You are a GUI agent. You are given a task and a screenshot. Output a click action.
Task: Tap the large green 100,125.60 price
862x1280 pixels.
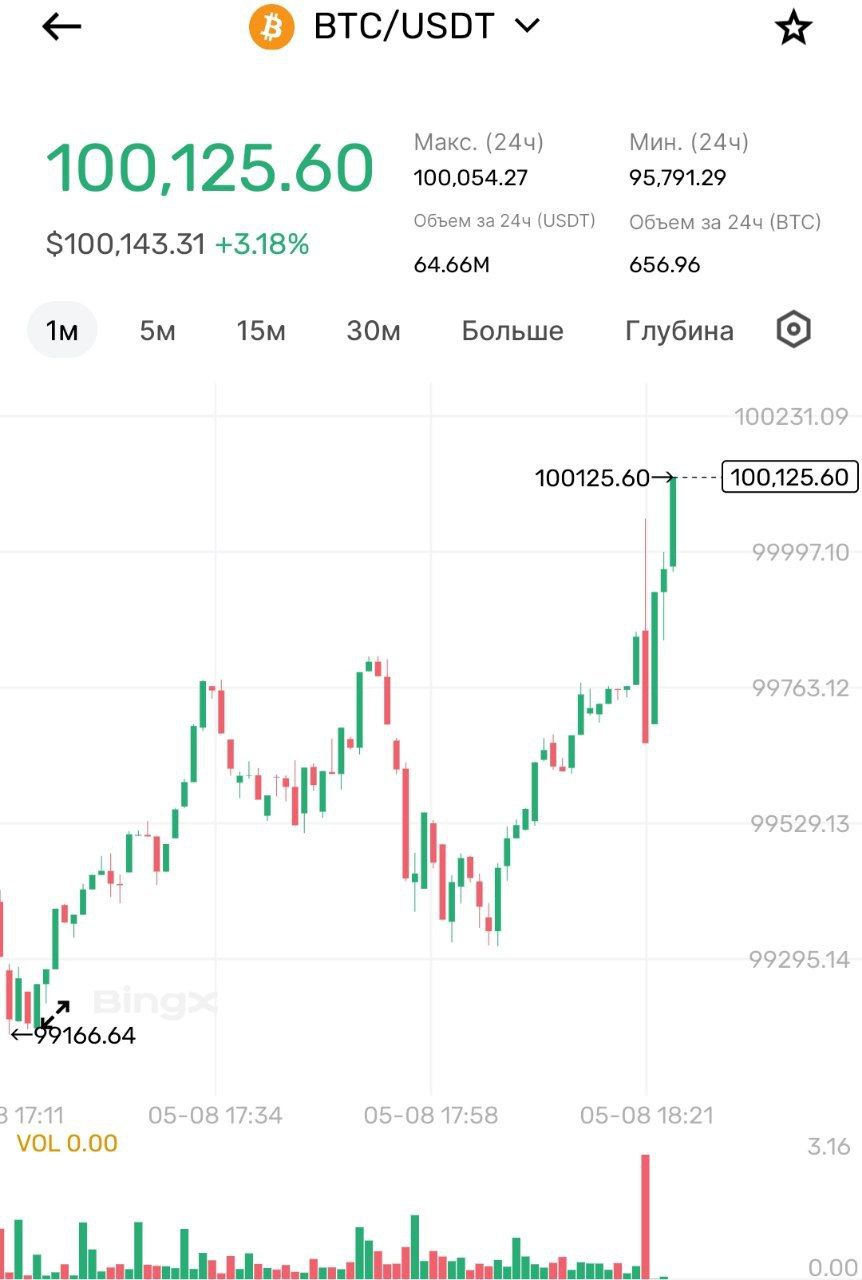click(x=210, y=168)
